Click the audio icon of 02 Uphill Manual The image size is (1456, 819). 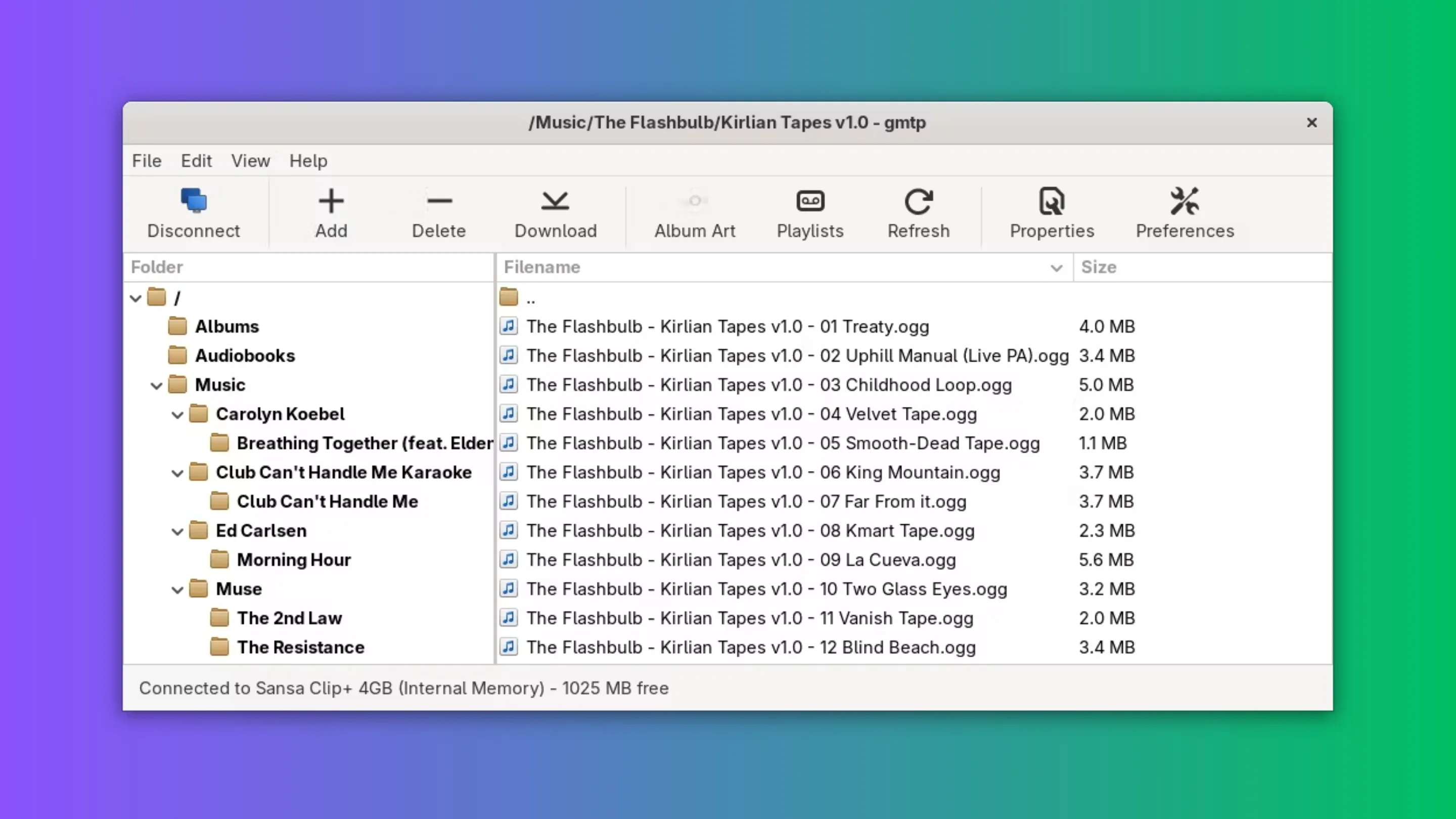pos(509,355)
